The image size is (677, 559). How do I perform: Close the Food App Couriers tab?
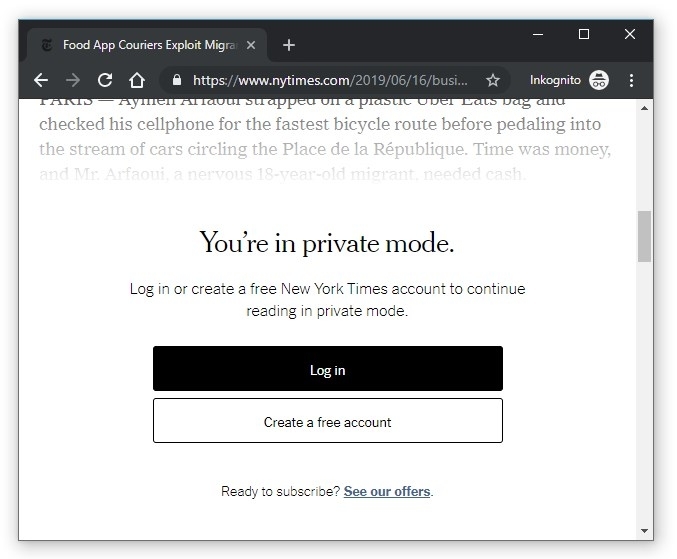251,45
